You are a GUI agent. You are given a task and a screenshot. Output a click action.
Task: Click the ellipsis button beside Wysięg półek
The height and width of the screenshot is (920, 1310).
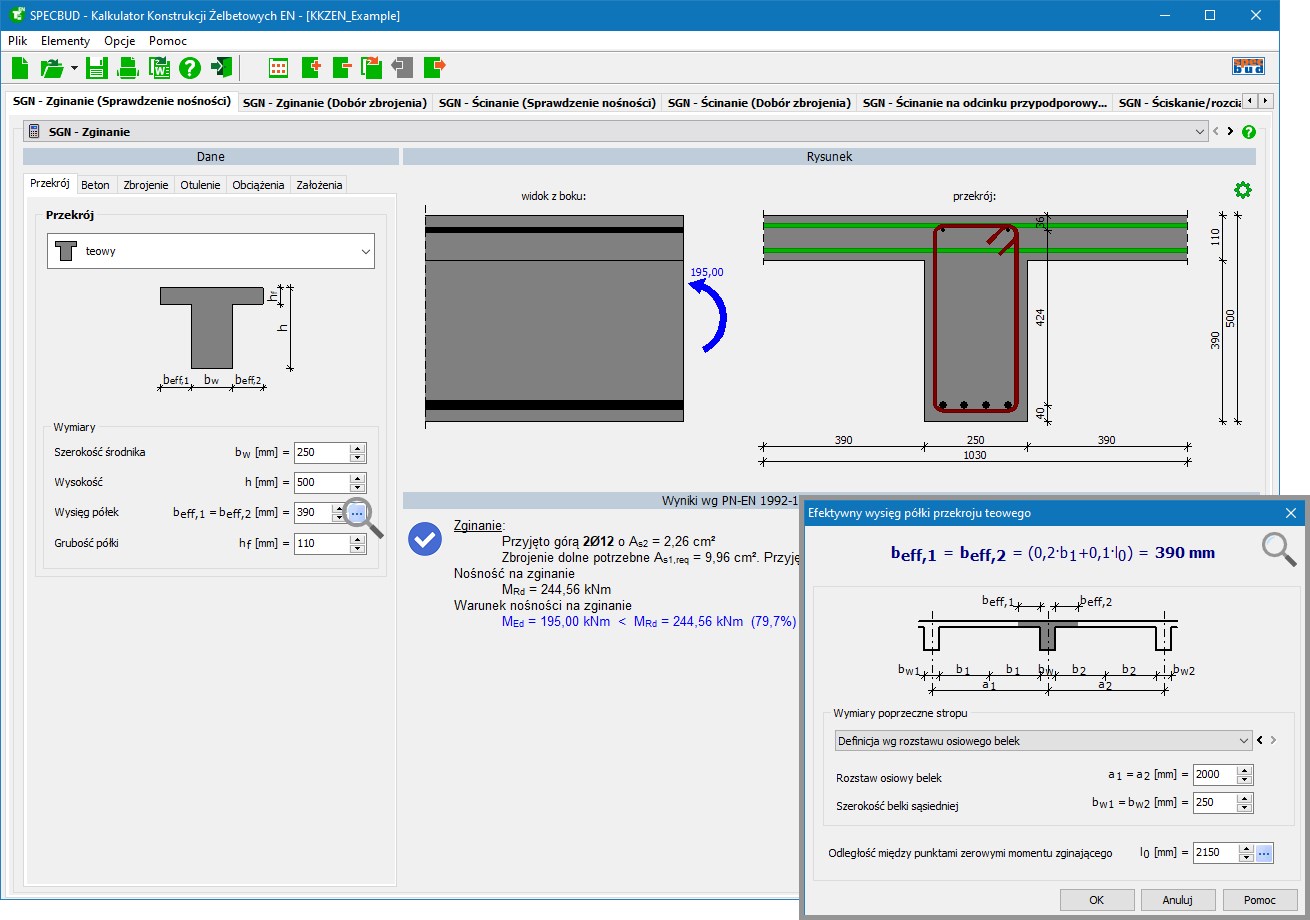tap(357, 513)
